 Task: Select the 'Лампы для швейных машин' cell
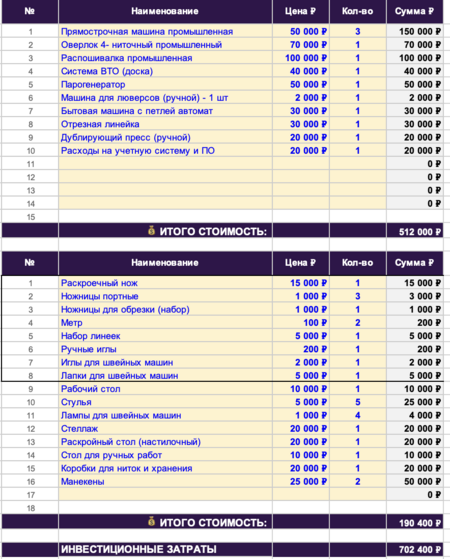[x=165, y=415]
